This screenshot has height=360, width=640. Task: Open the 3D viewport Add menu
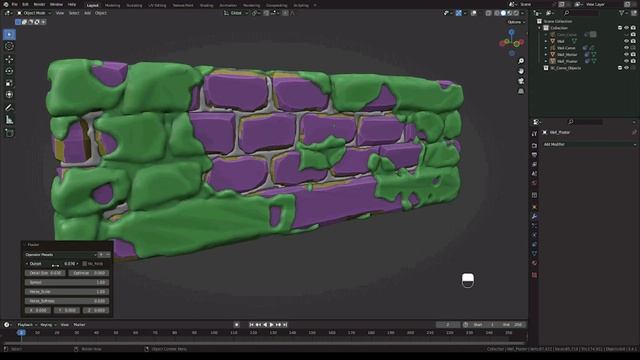point(87,13)
